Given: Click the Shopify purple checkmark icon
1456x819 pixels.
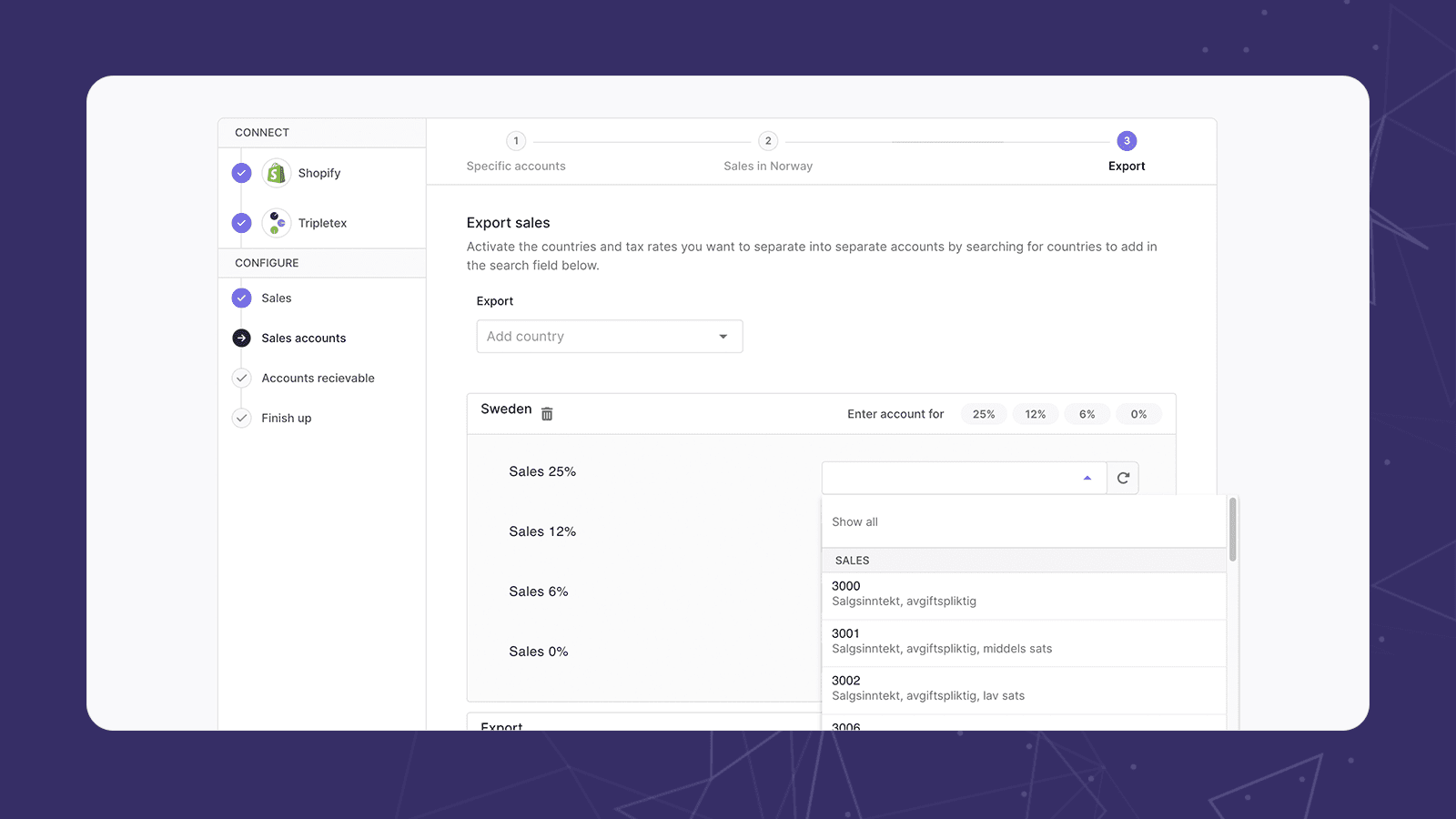Looking at the screenshot, I should [241, 173].
